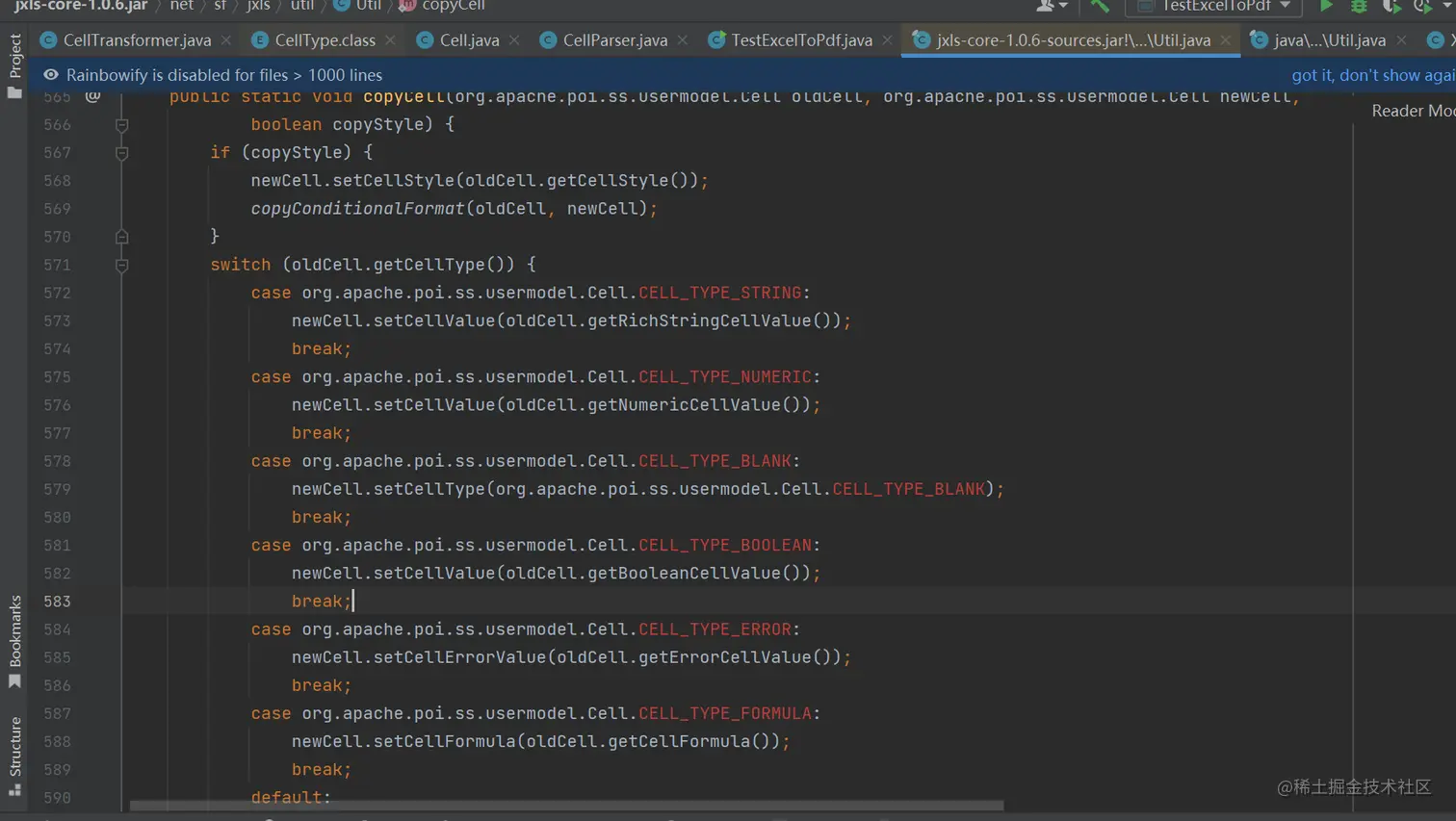Click the 'net' breadcrumb
The image size is (1456, 821).
(181, 6)
